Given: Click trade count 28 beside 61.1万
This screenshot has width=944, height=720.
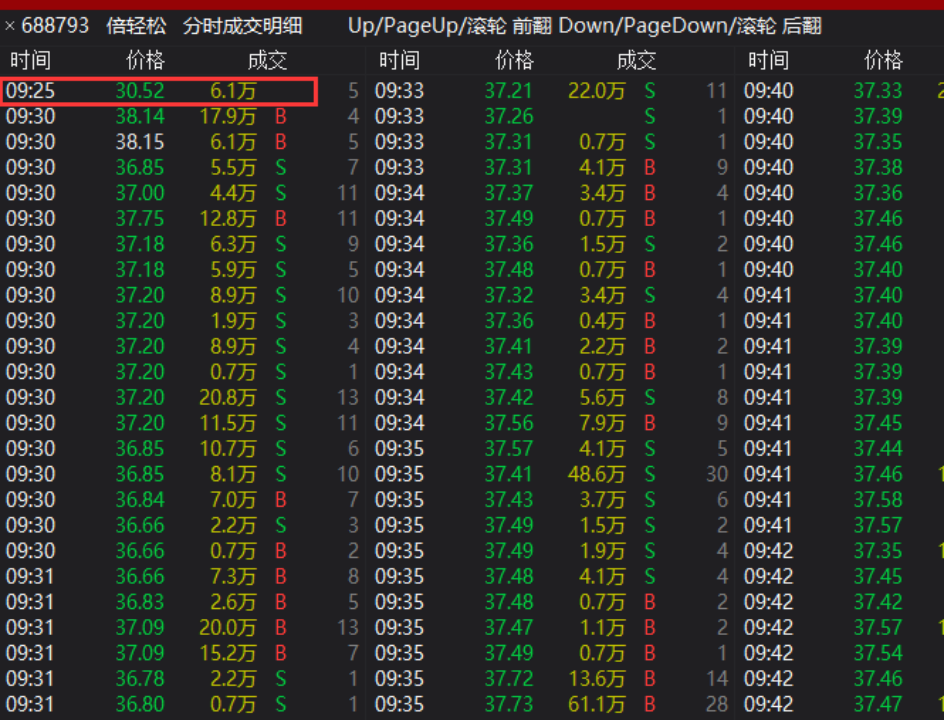Looking at the screenshot, I should tap(717, 704).
